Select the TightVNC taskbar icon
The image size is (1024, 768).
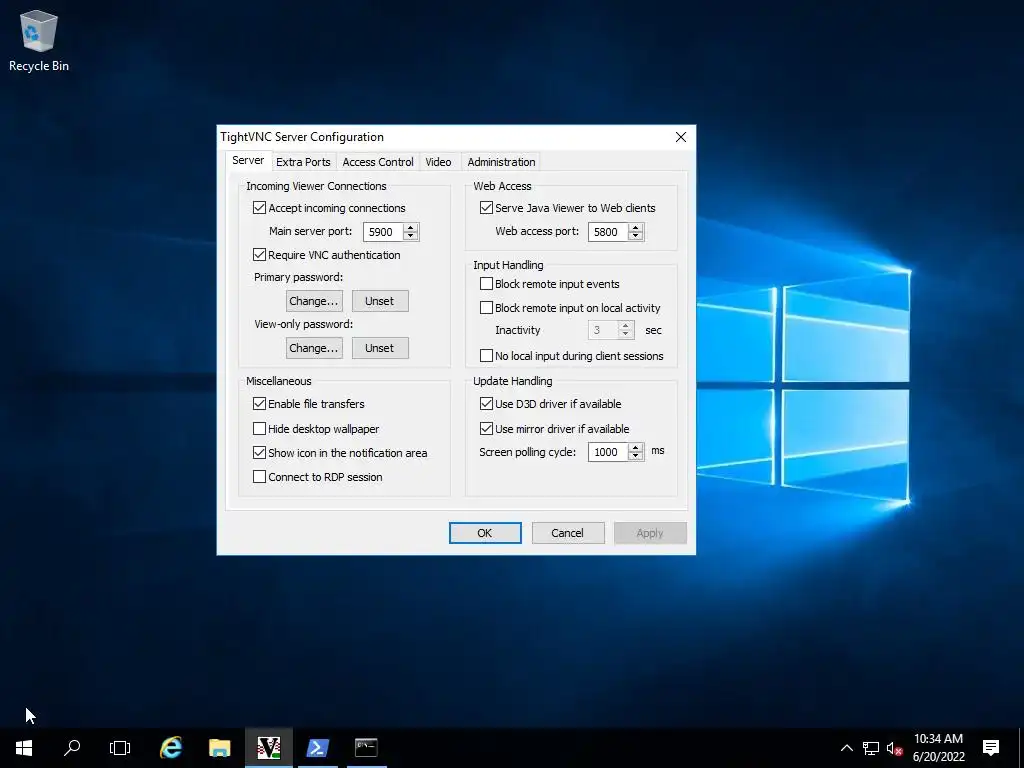coord(268,748)
